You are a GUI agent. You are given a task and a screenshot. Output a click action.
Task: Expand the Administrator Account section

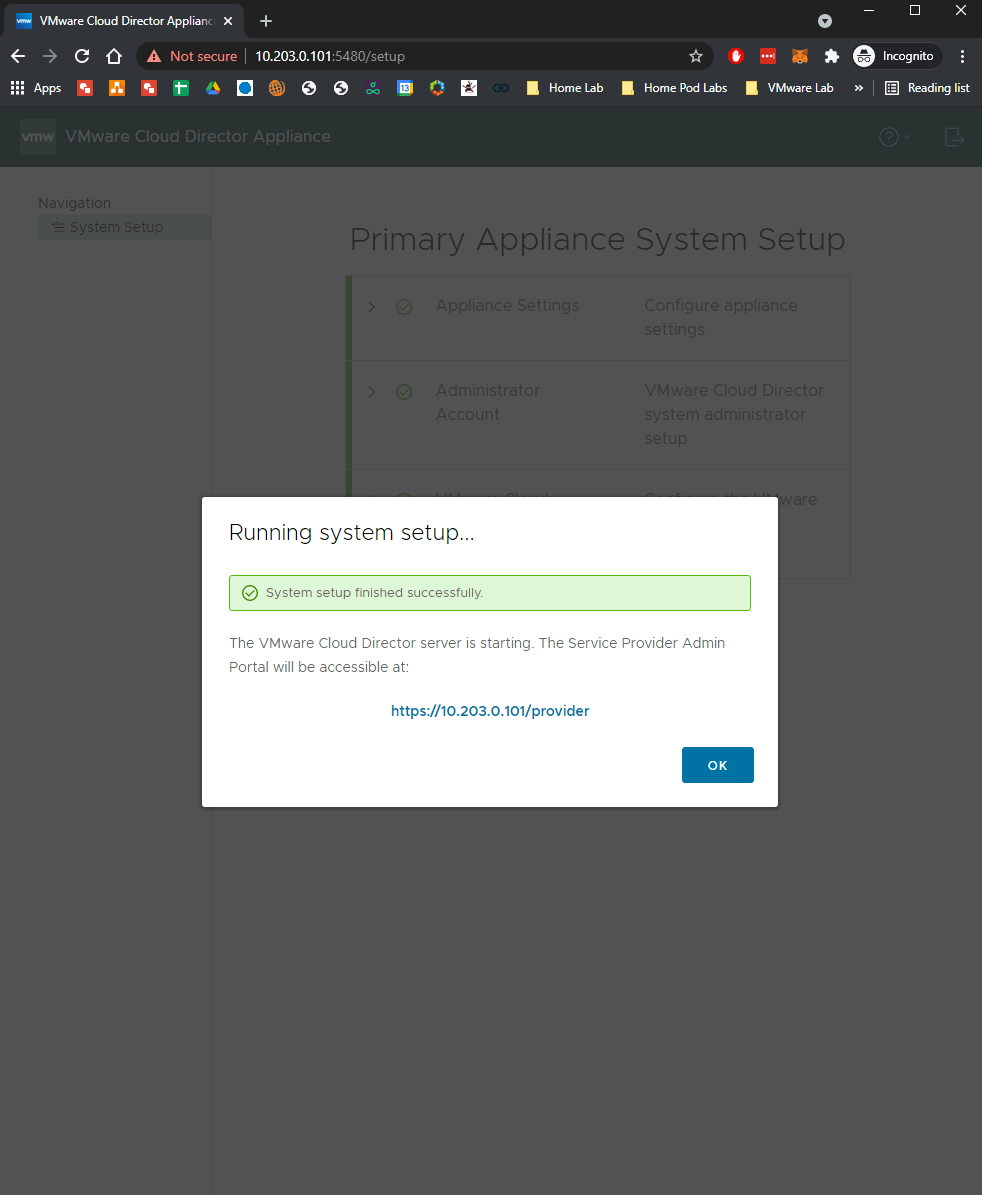[372, 392]
